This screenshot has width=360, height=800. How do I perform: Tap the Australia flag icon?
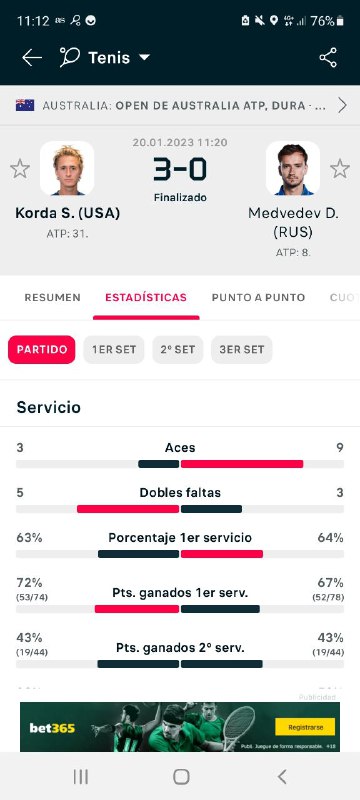pos(25,105)
